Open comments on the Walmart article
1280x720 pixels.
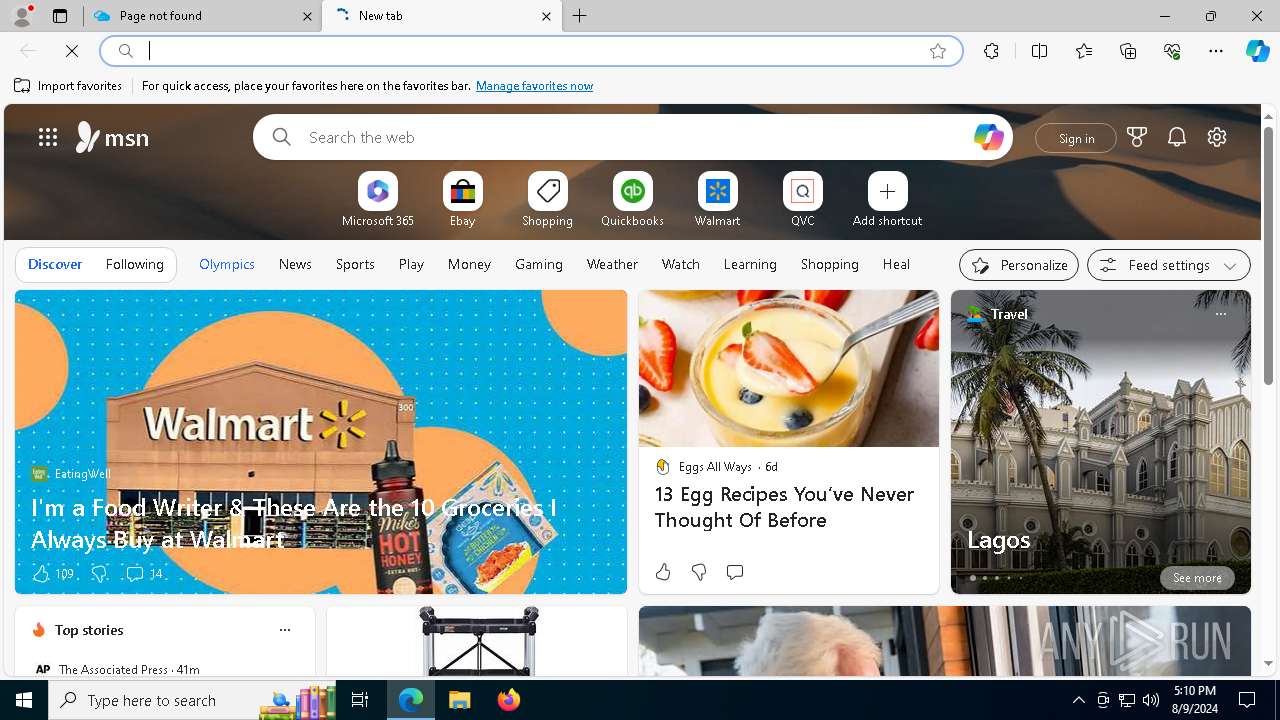click(144, 573)
